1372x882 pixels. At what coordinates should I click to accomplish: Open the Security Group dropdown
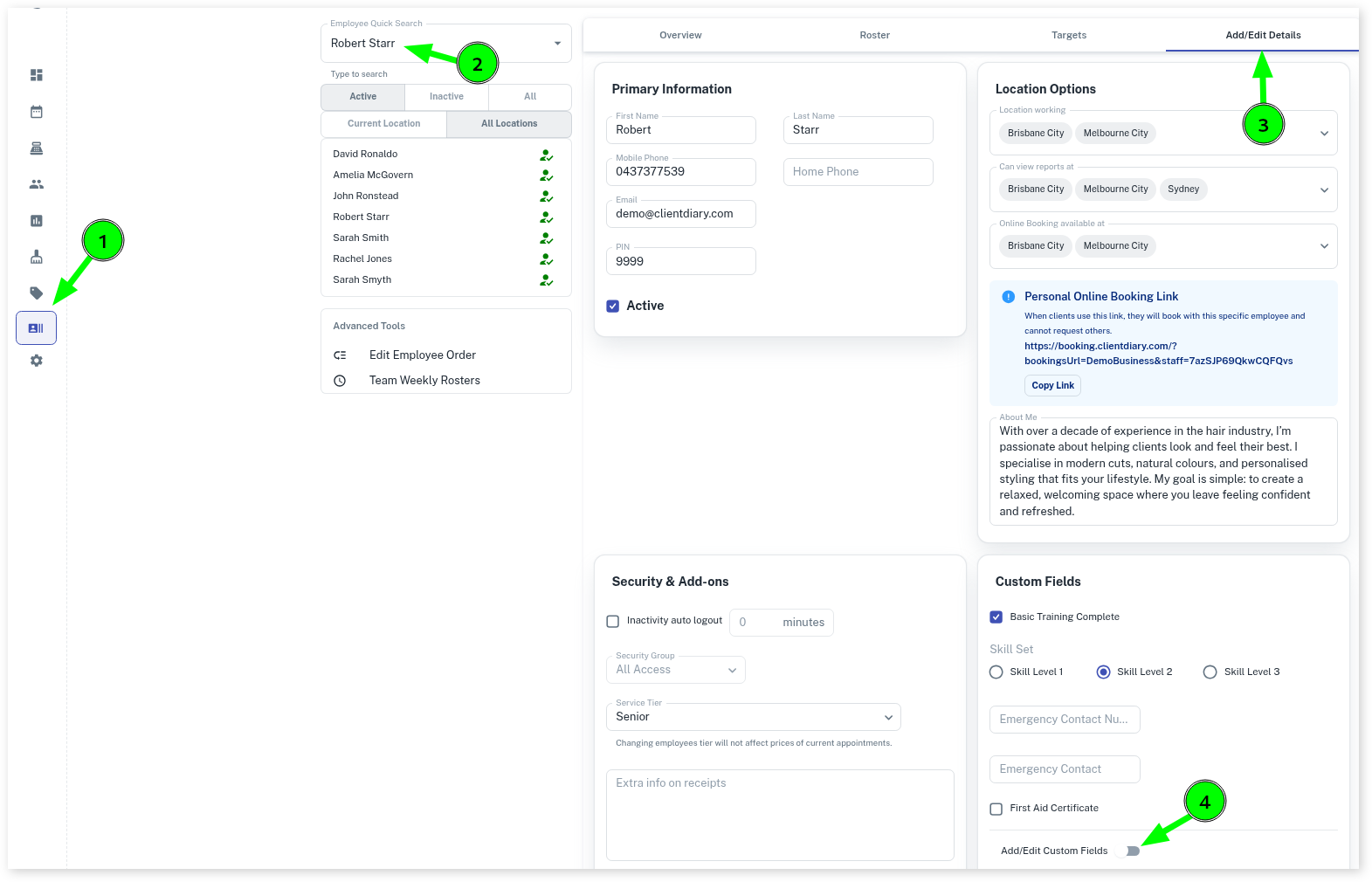click(675, 670)
